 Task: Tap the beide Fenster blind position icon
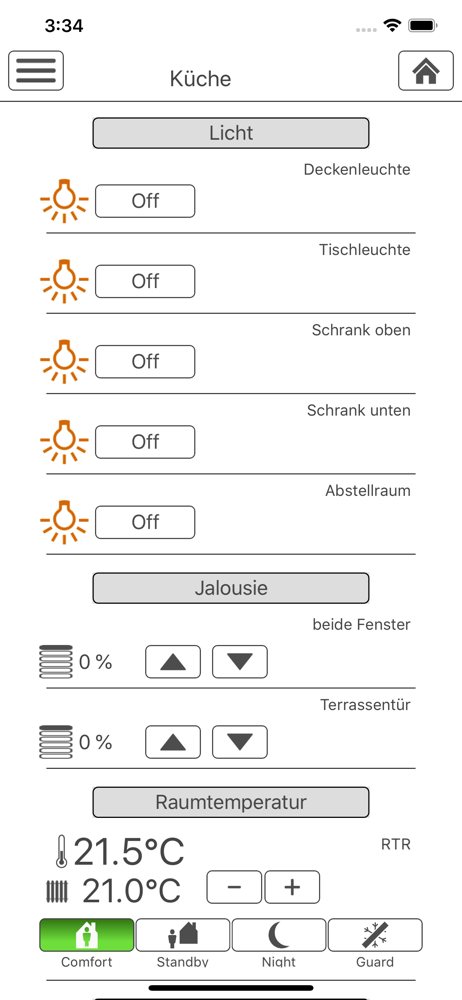56,662
